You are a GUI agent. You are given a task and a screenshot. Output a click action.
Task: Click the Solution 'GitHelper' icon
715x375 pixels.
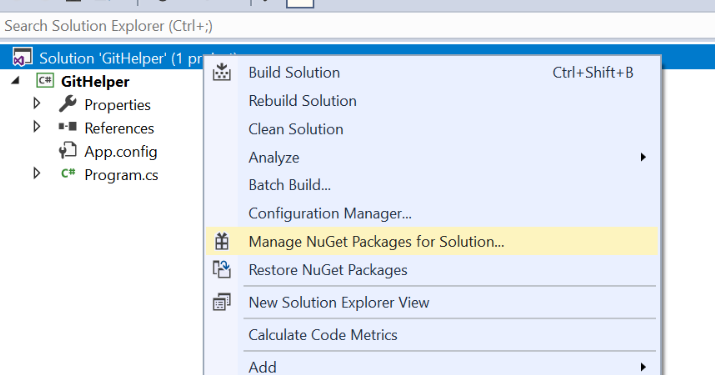point(22,57)
